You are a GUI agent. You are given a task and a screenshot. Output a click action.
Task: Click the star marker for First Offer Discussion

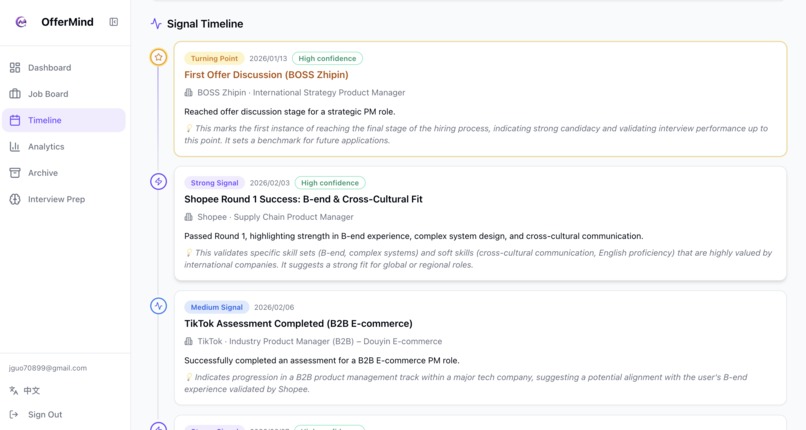tap(158, 57)
